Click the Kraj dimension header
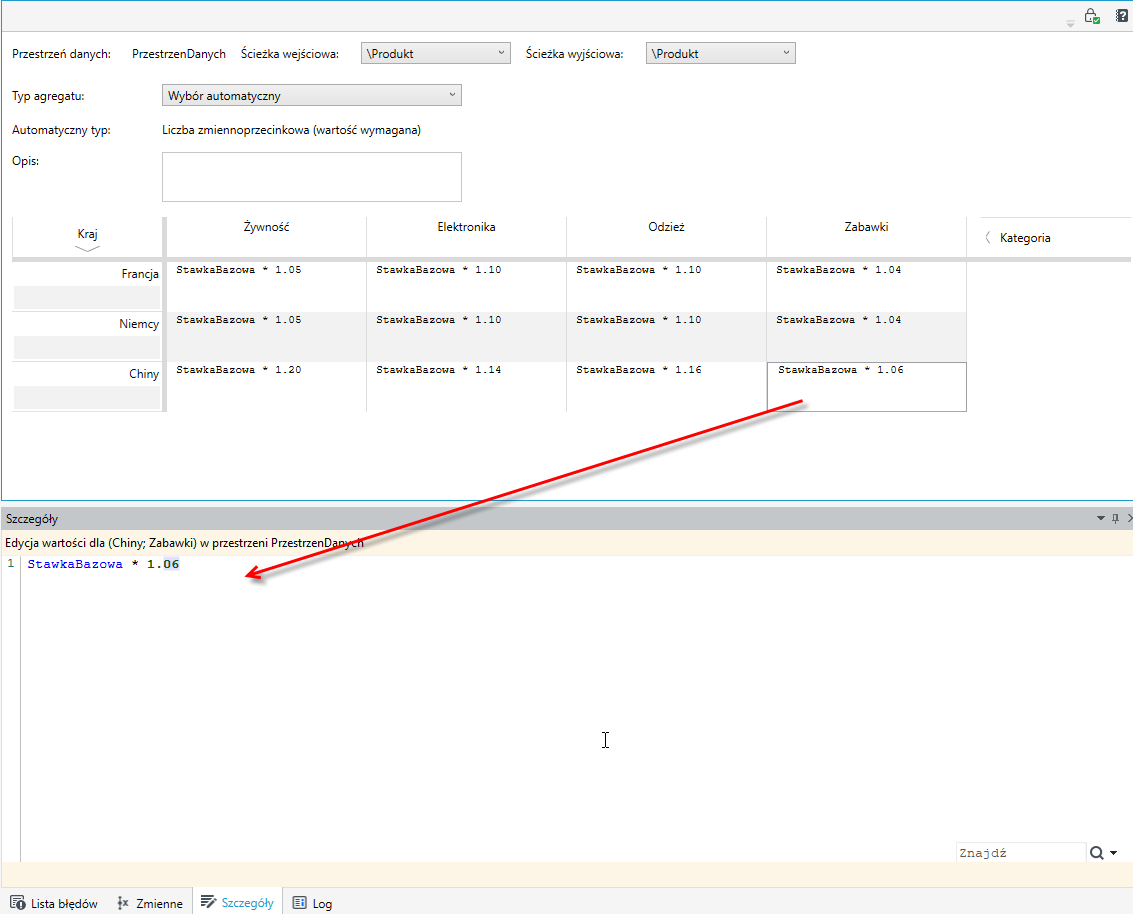The width and height of the screenshot is (1133, 914). click(87, 233)
